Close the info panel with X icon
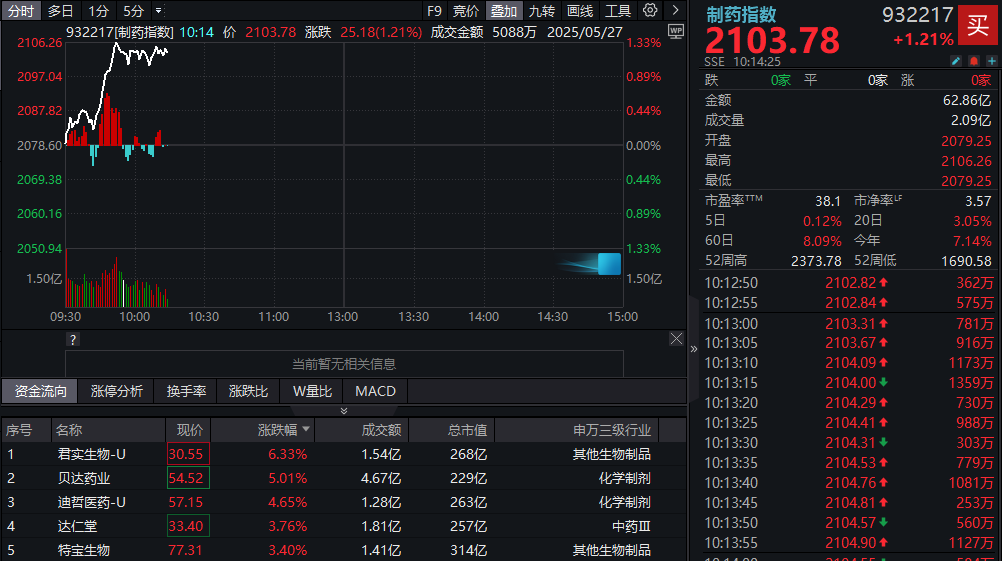The image size is (1002, 561). click(676, 340)
